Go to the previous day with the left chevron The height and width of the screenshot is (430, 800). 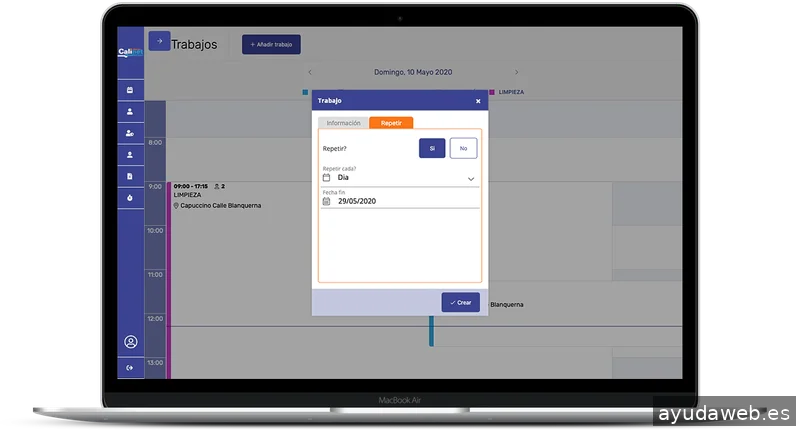click(x=310, y=72)
